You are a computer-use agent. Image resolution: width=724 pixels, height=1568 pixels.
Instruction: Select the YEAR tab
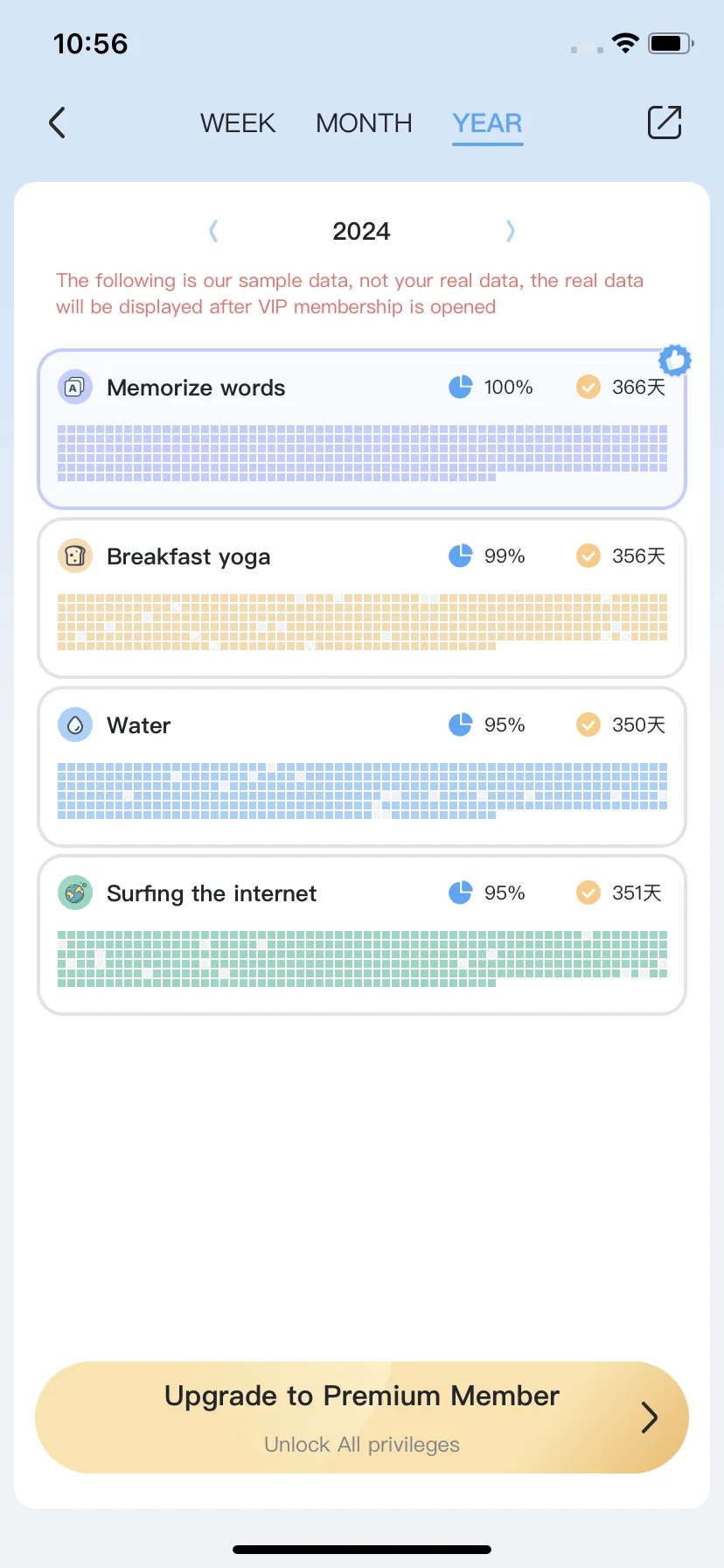tap(487, 123)
